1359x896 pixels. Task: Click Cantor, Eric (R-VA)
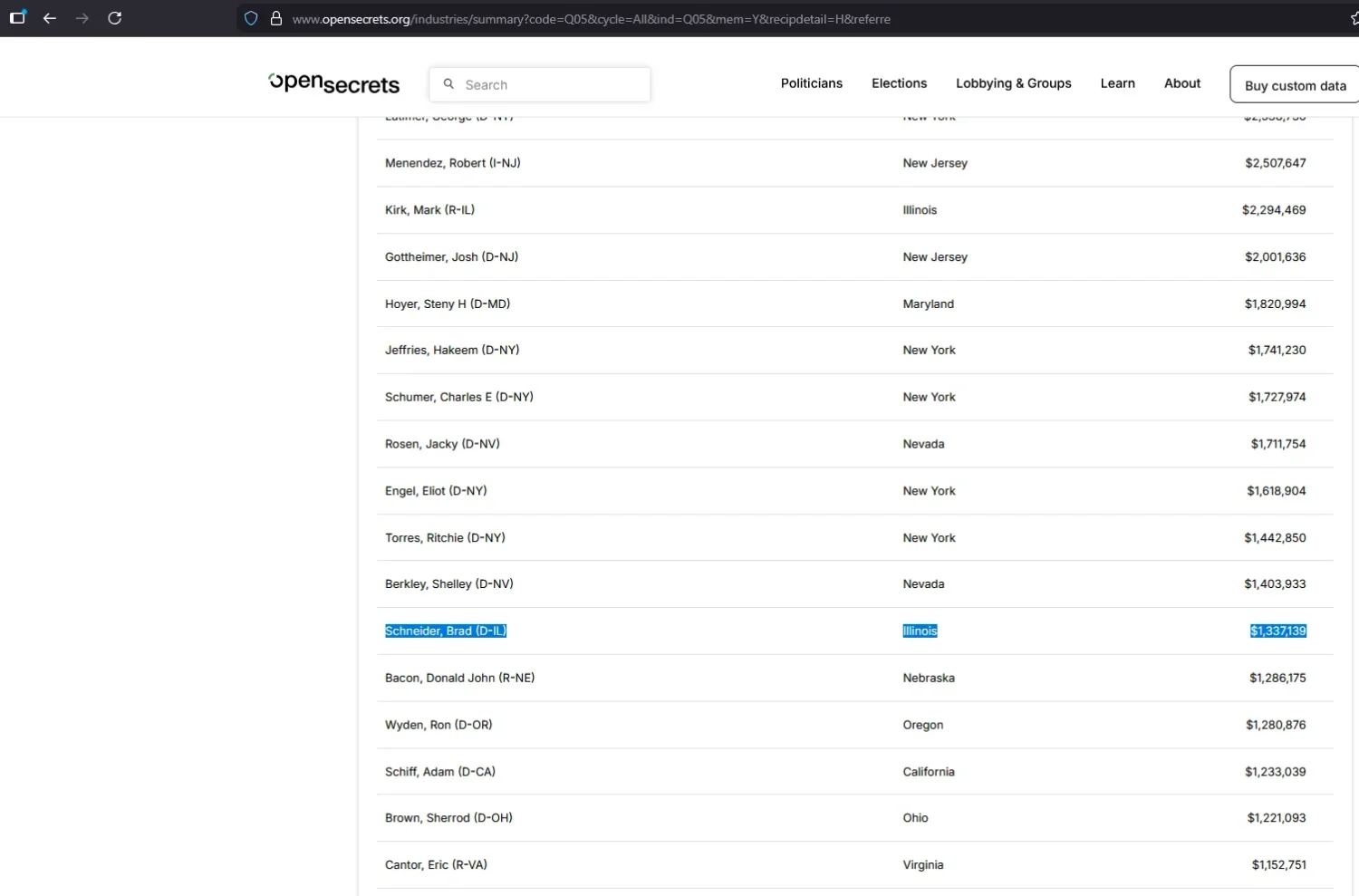[436, 865]
